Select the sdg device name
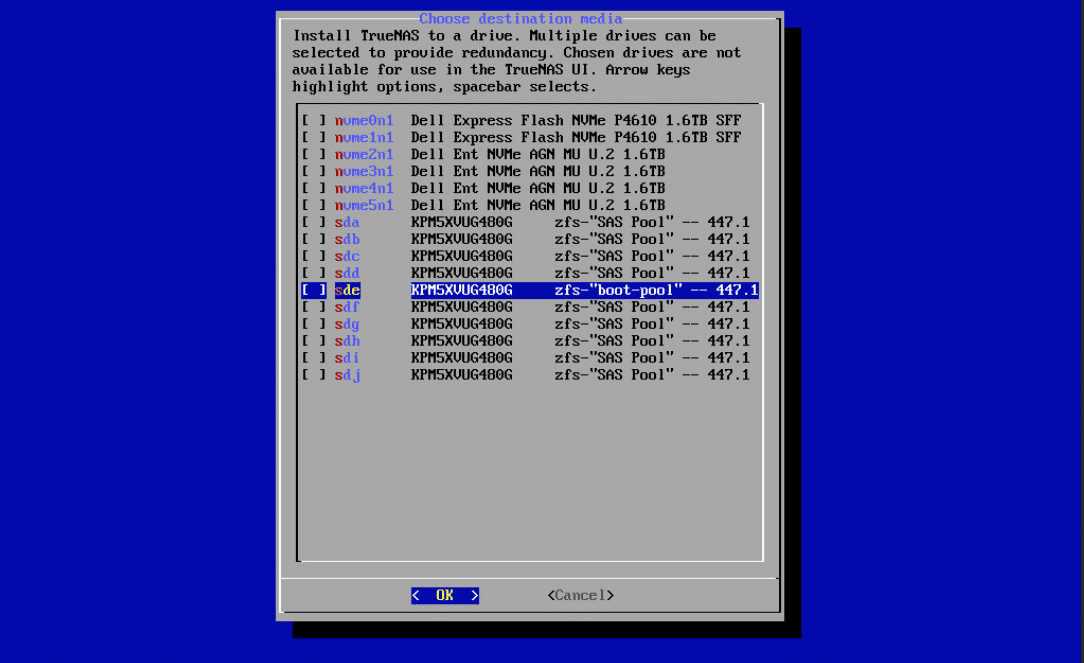1084x663 pixels. (347, 324)
